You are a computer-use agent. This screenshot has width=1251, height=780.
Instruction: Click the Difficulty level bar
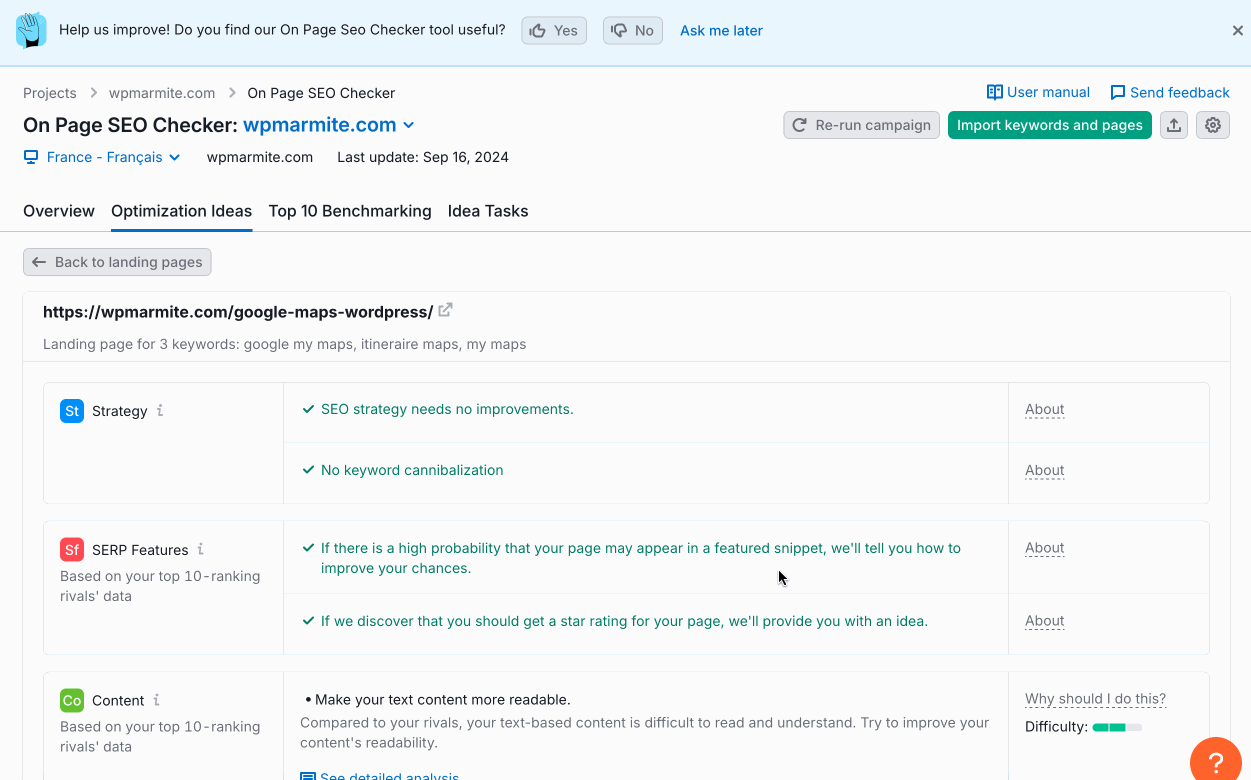point(1117,727)
